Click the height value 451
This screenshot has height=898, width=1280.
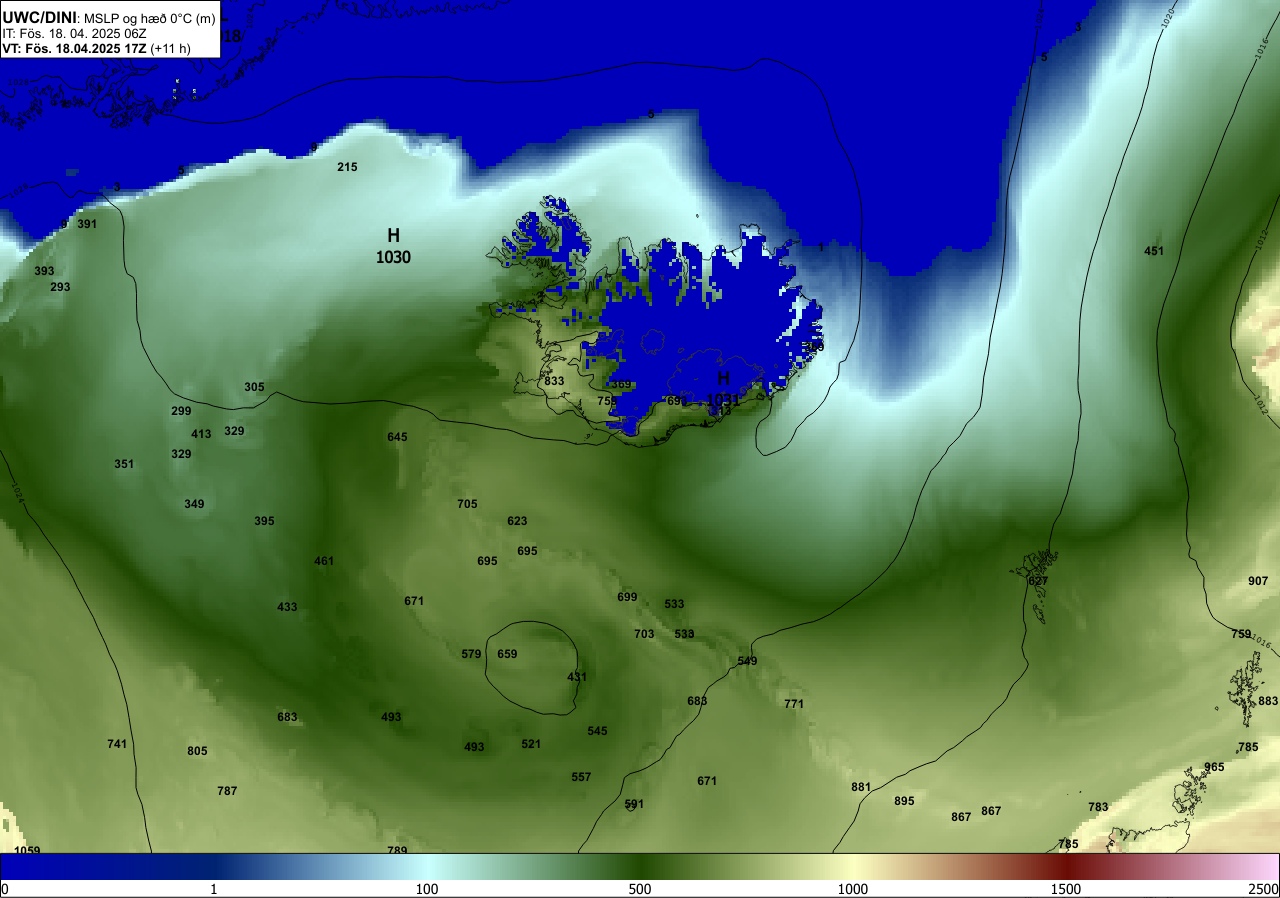pos(1154,251)
